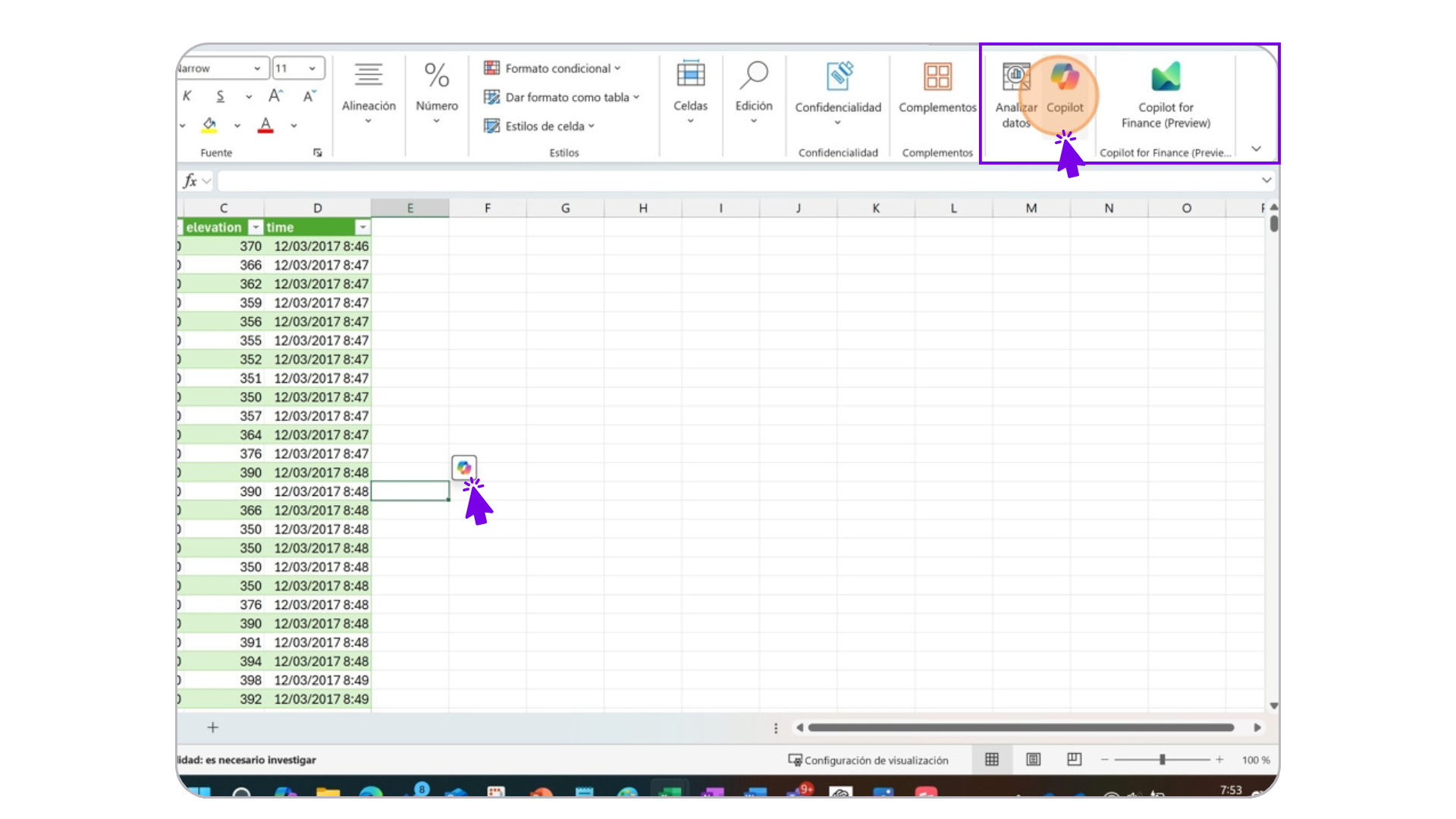Open Copilot for Finance (Preview)

pos(1166,96)
